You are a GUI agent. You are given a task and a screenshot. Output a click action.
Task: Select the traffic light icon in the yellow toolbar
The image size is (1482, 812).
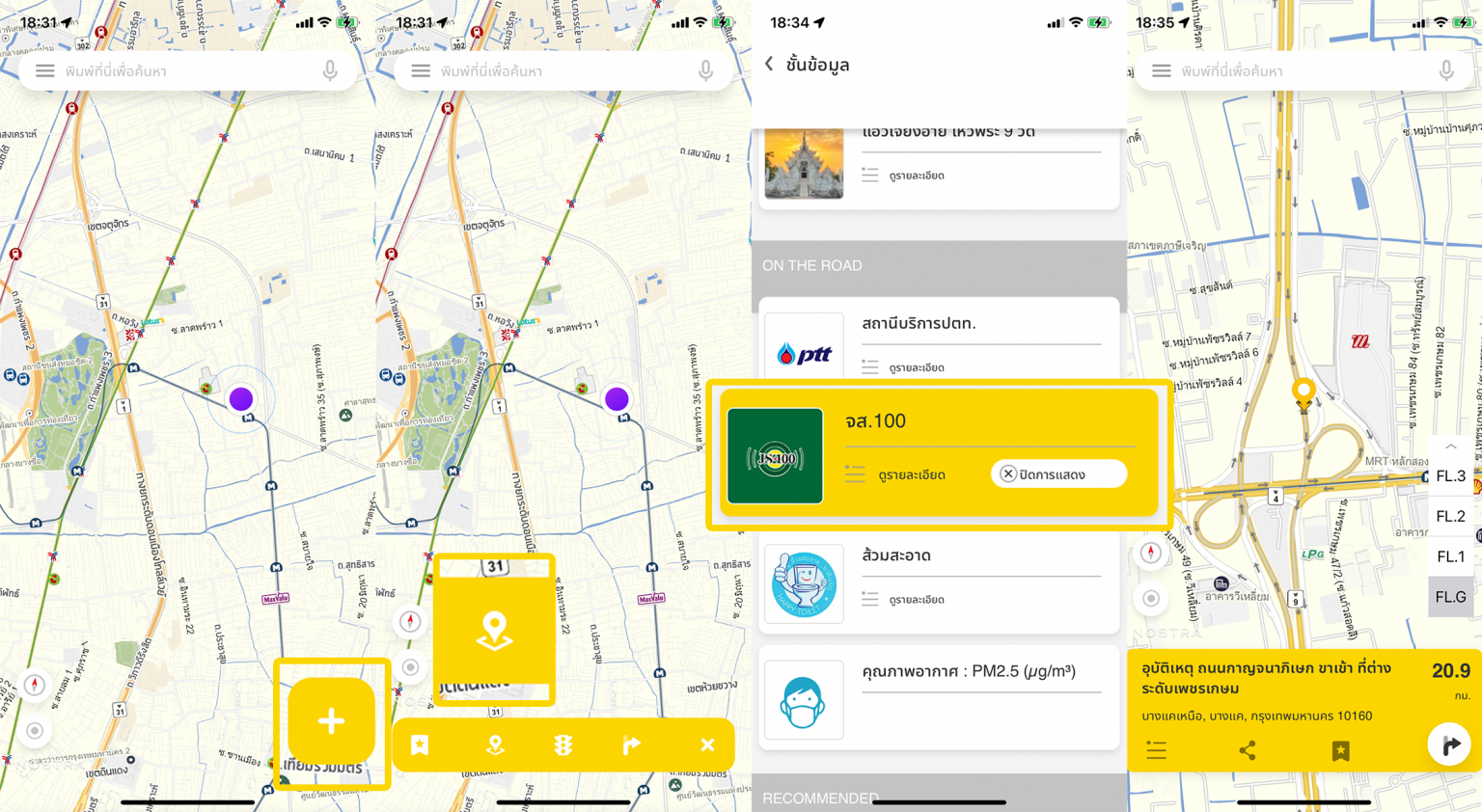pyautogui.click(x=563, y=744)
